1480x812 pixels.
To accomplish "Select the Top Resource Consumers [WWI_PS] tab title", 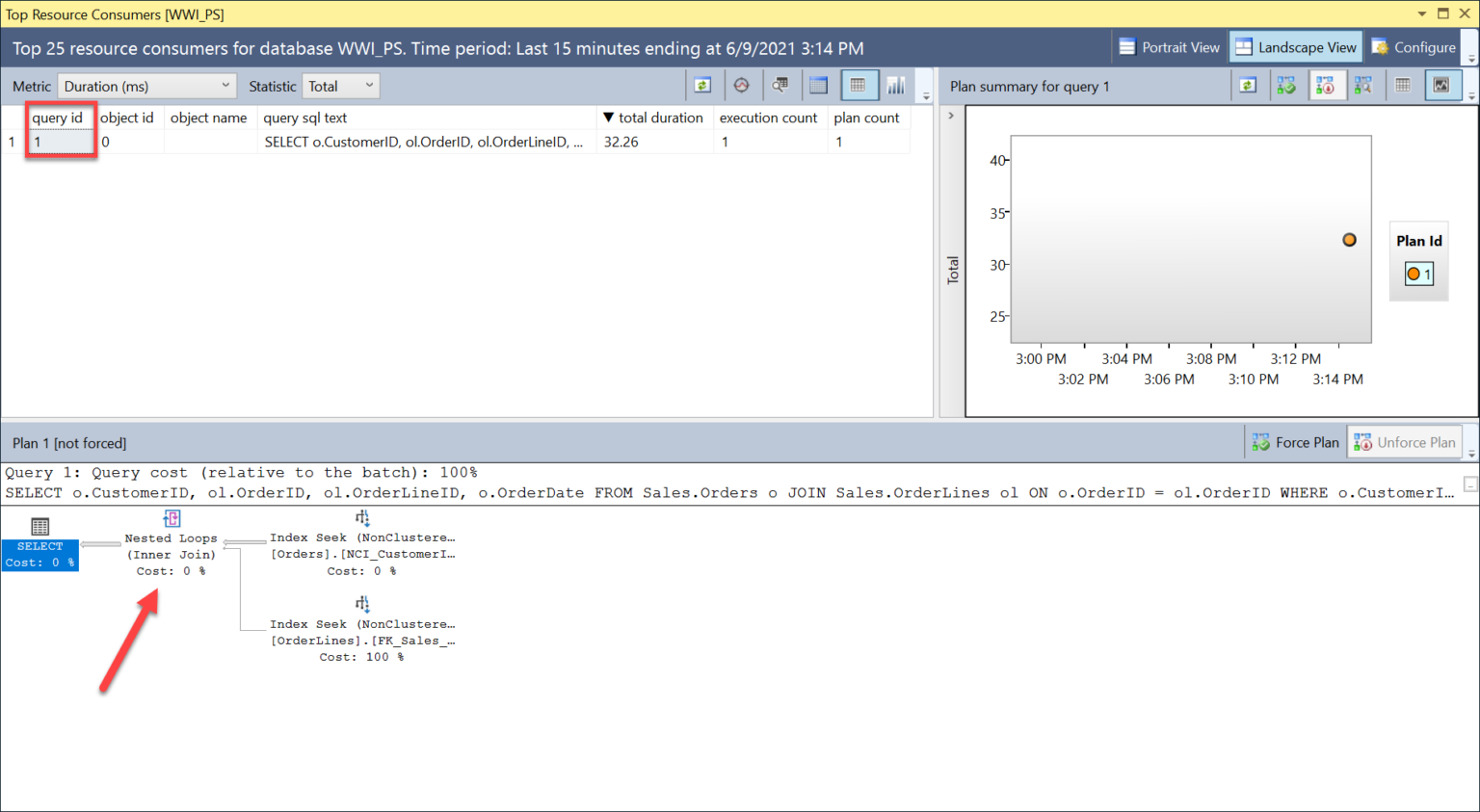I will (x=115, y=14).
